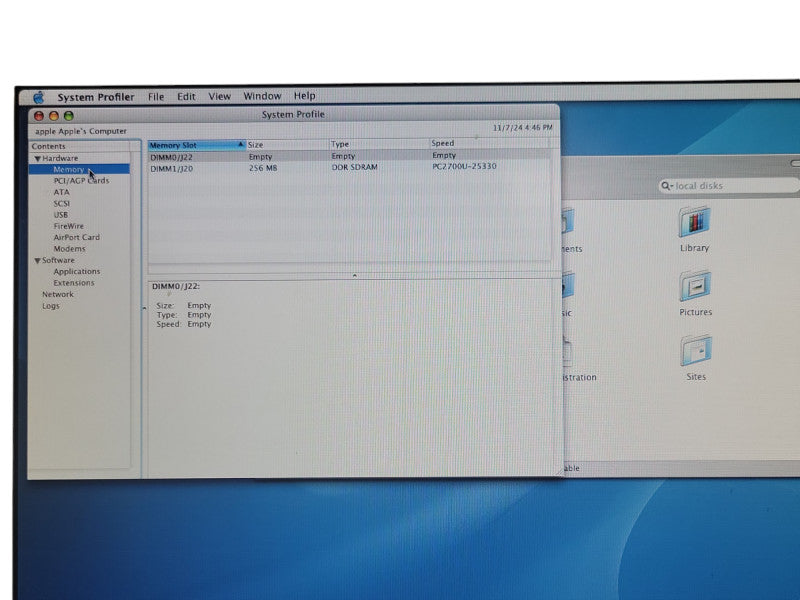Select Network in the Contents list
The height and width of the screenshot is (600, 800).
click(x=58, y=294)
